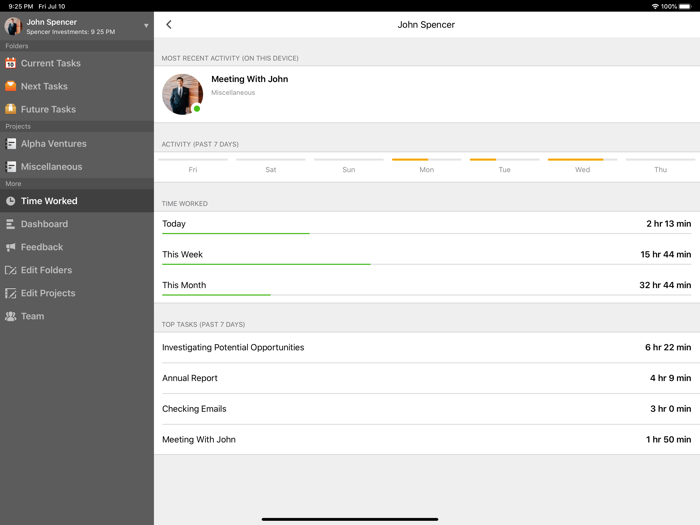
Task: Click the Current Tasks calendar icon
Action: pos(11,63)
